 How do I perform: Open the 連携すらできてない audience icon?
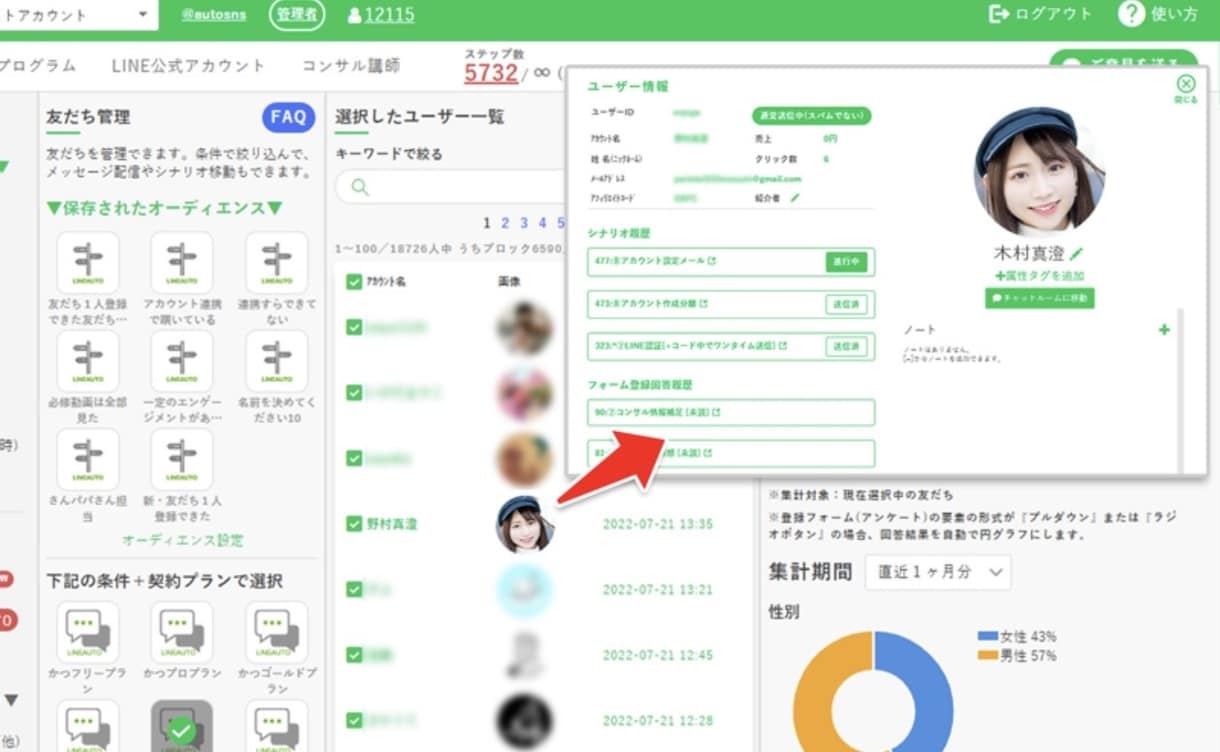tap(276, 263)
